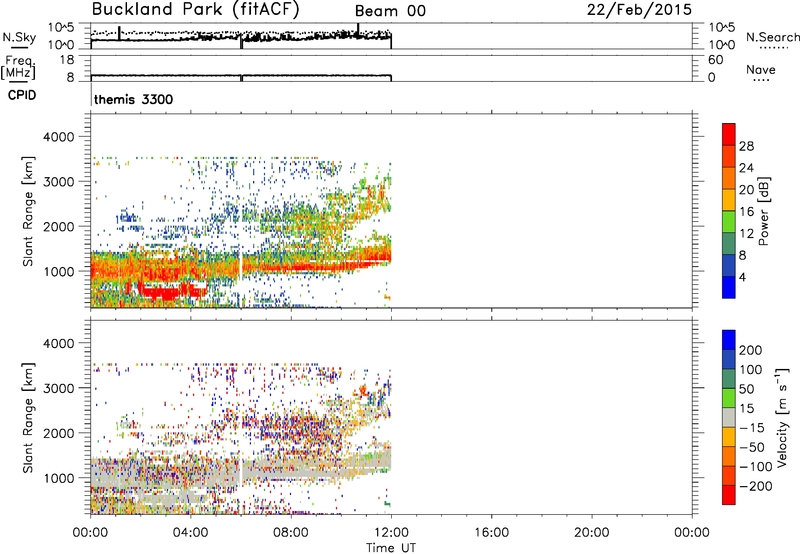Select the "N.Search" legend label
The image size is (800, 554).
click(x=772, y=37)
